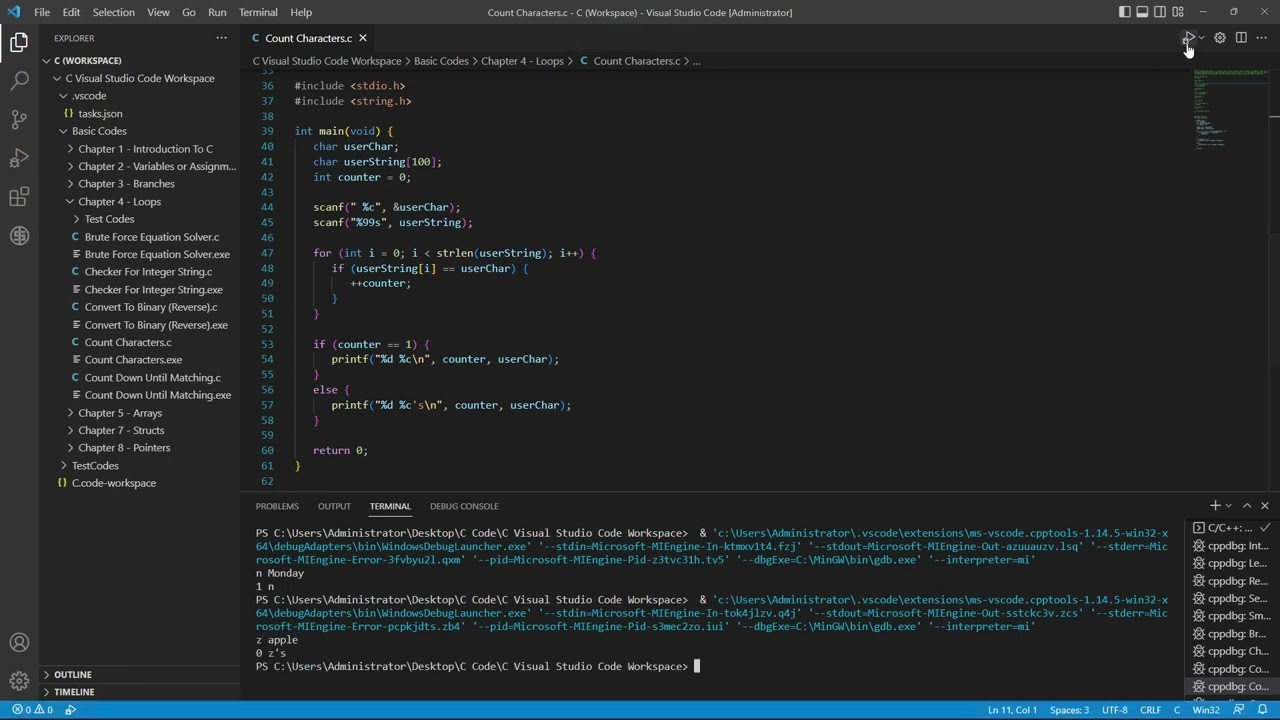Switch to the PROBLEMS panel tab

pos(277,506)
